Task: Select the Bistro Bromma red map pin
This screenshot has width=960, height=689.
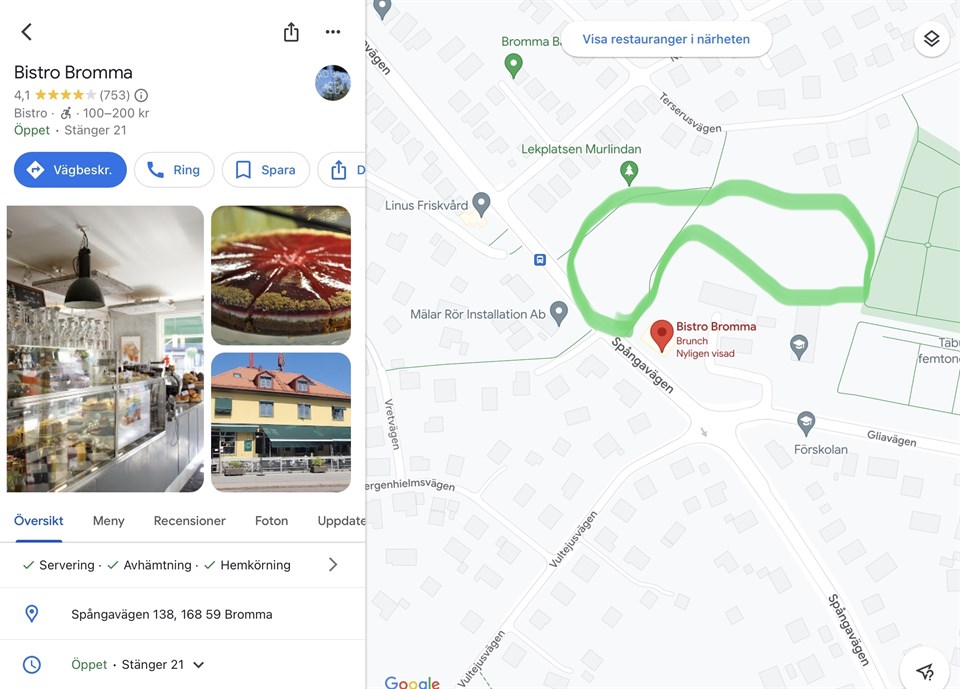Action: [x=662, y=335]
